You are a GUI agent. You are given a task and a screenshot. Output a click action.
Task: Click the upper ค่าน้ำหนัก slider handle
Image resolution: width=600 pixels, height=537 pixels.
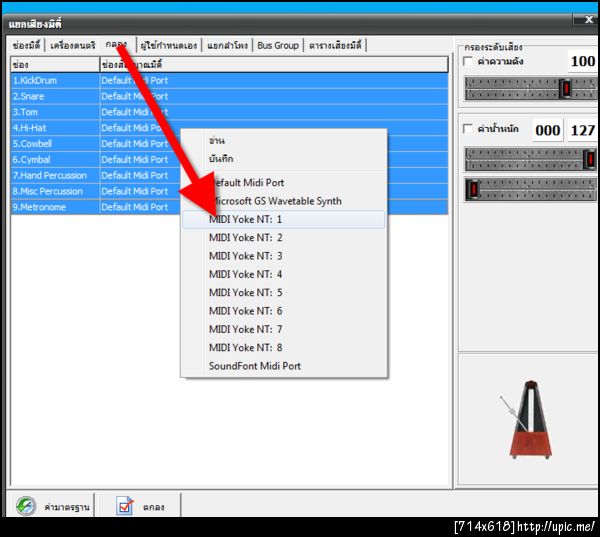click(590, 159)
